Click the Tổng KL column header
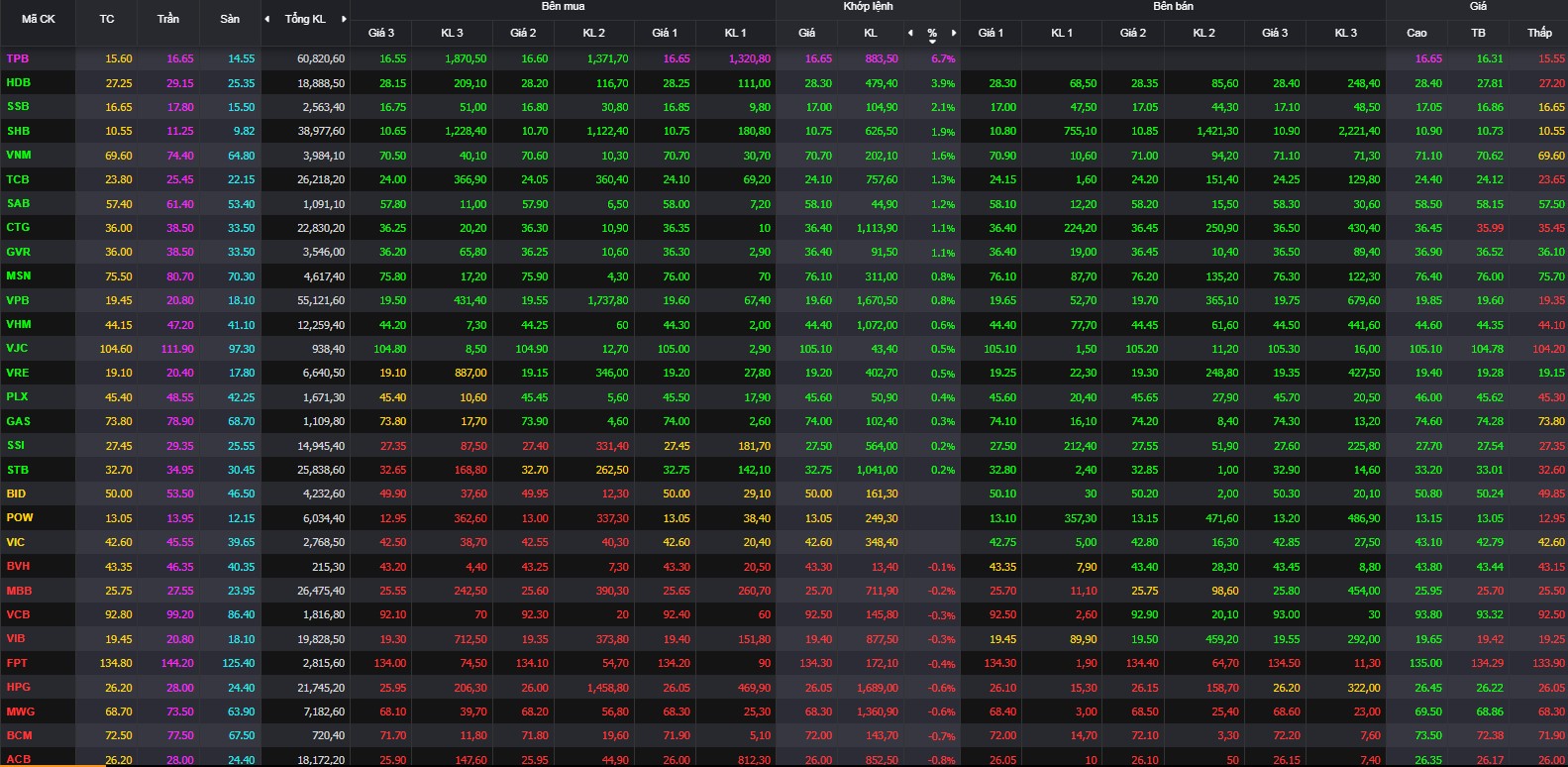The width and height of the screenshot is (1568, 767). coord(305,19)
